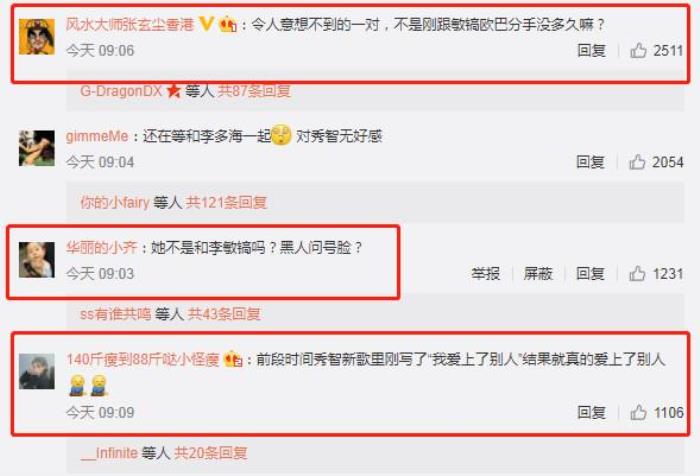The width and height of the screenshot is (700, 476).
Task: Click membership badge beside 风水大师张玄尘香港
Action: [x=228, y=24]
